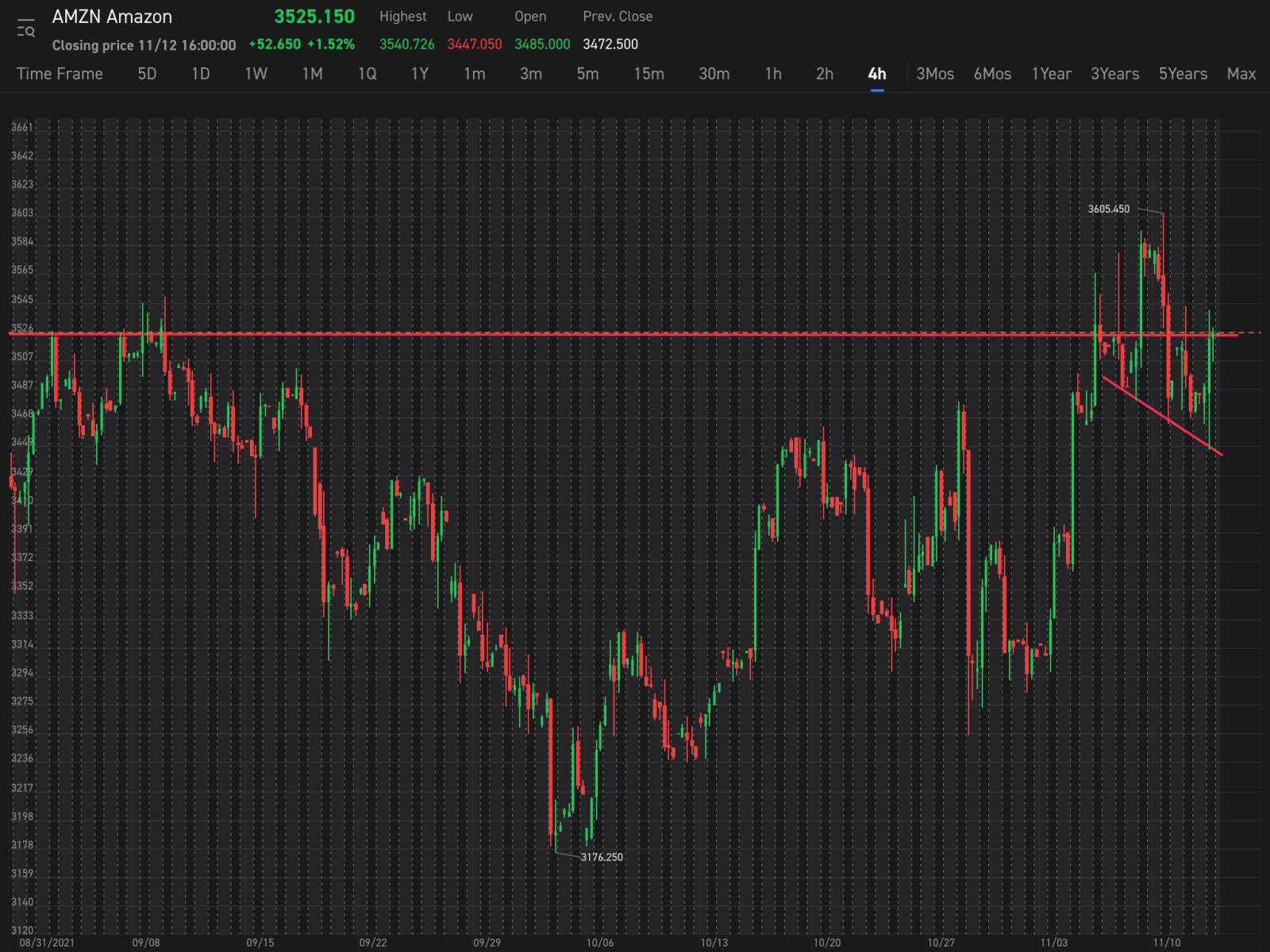
Task: Open the stock search menu icon
Action: (25, 29)
